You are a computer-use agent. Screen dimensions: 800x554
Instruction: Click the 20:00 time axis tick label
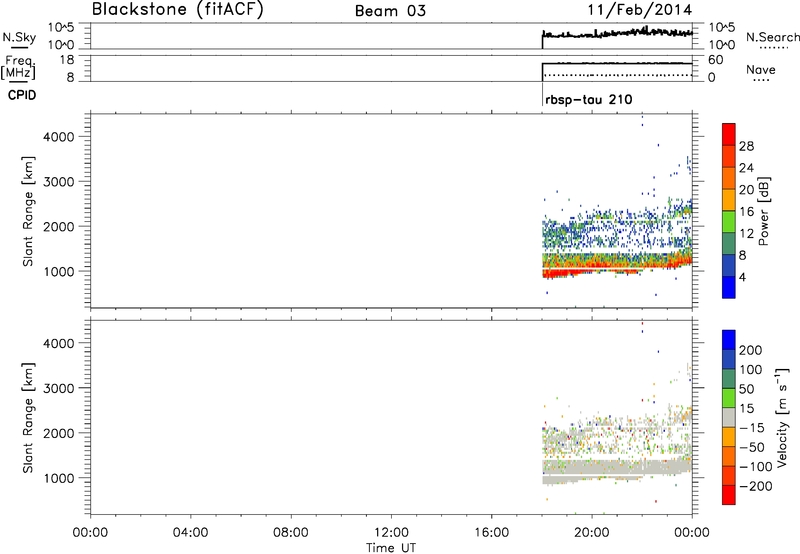pyautogui.click(x=592, y=533)
